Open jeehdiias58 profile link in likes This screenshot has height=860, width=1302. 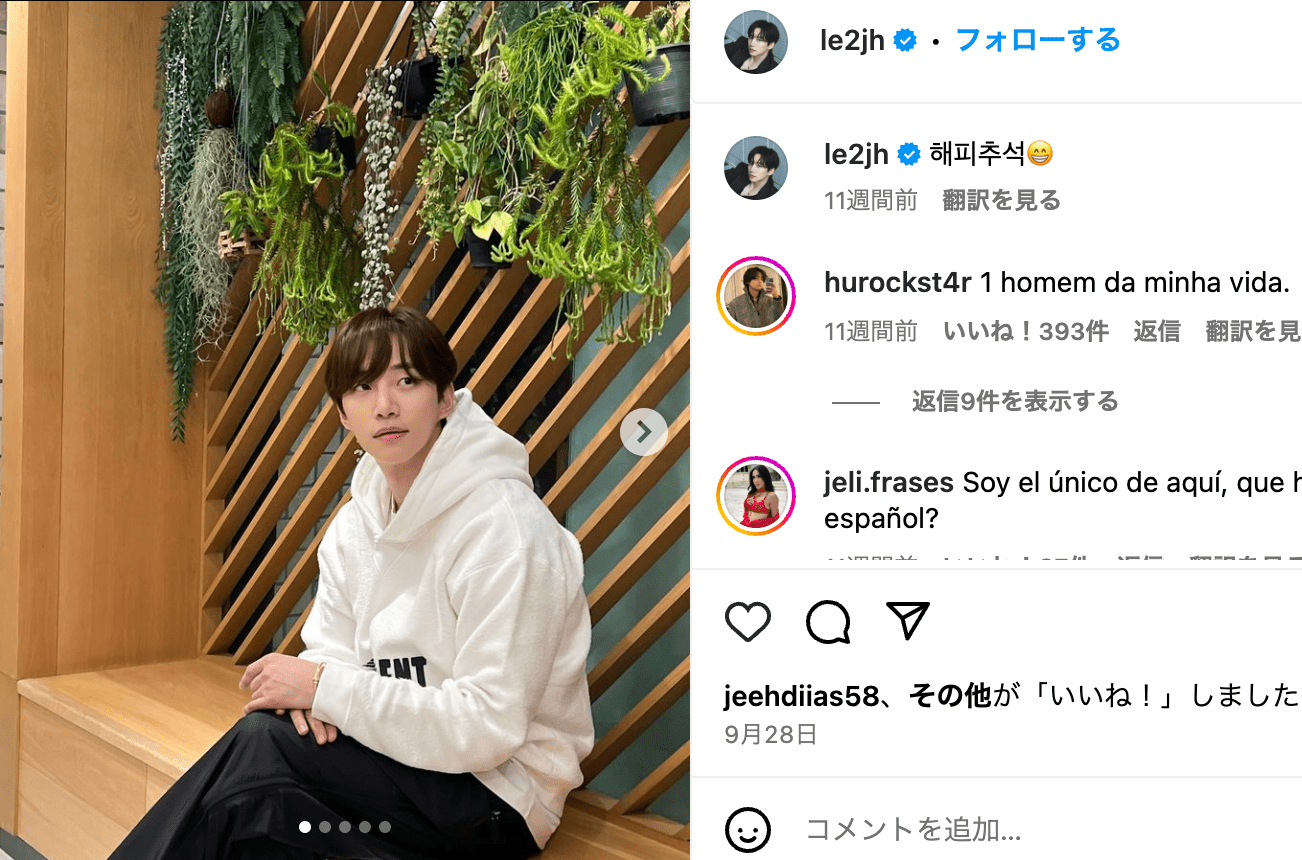point(801,696)
